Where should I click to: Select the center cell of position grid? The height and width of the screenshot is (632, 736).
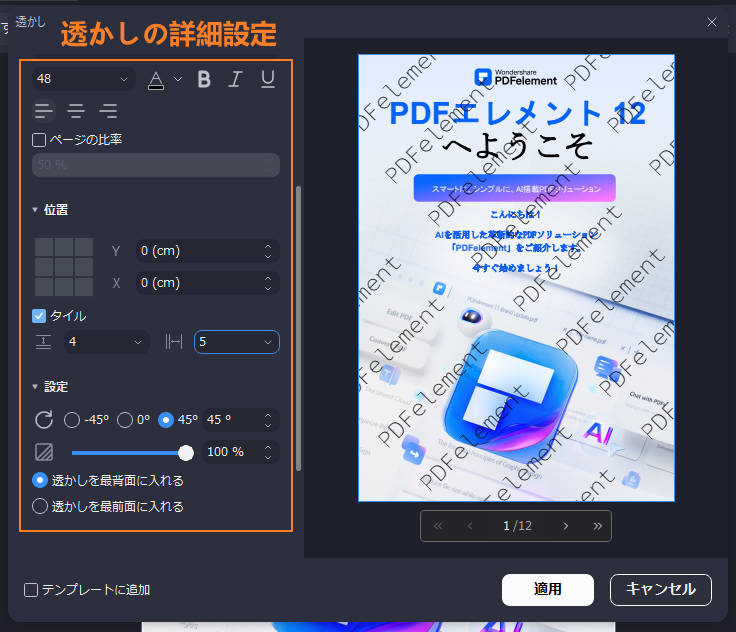coord(64,267)
